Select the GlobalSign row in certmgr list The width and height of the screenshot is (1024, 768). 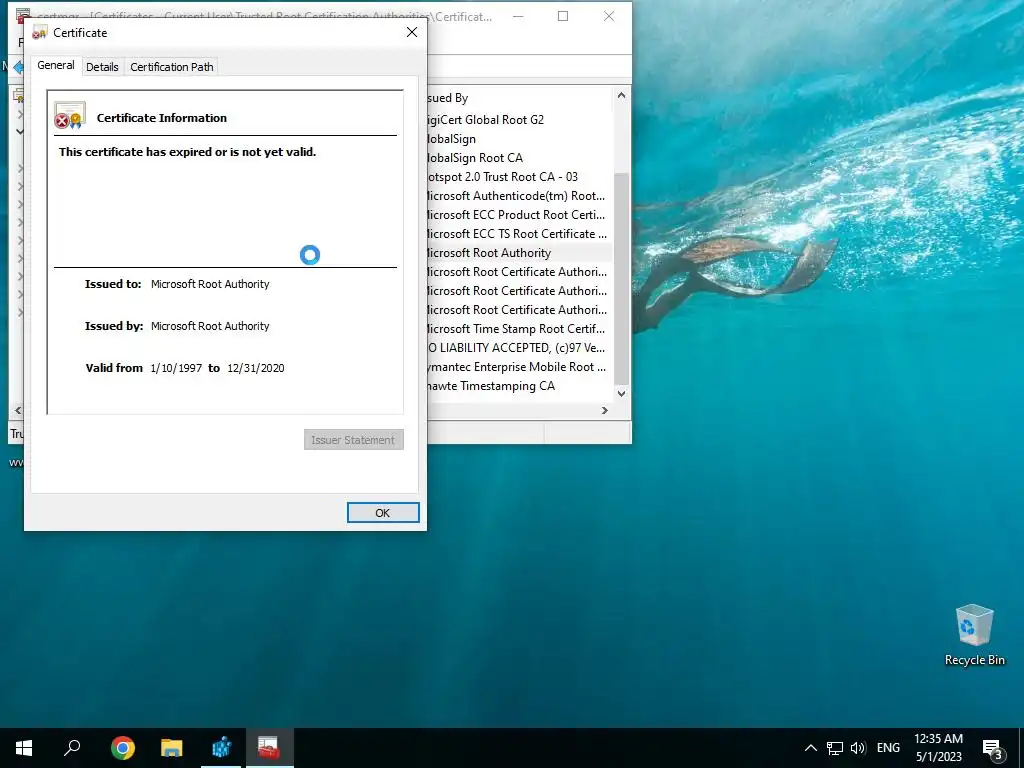519,138
